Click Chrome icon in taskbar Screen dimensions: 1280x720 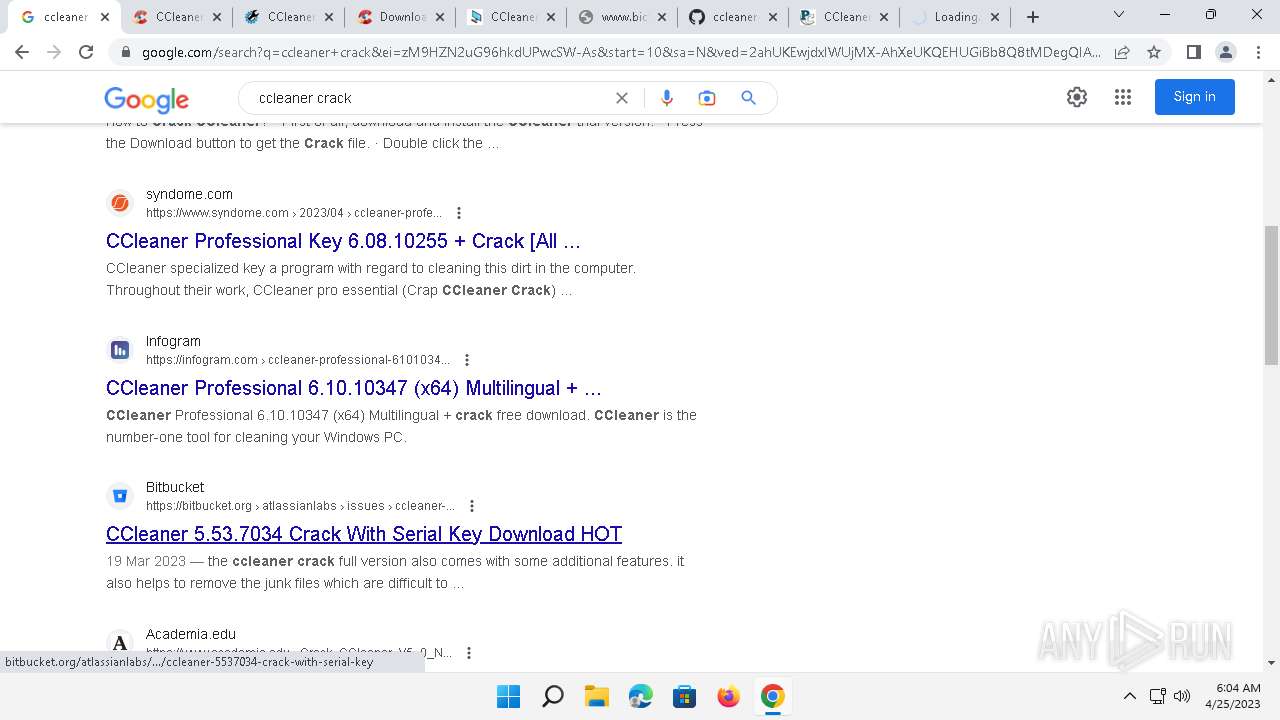tap(772, 696)
